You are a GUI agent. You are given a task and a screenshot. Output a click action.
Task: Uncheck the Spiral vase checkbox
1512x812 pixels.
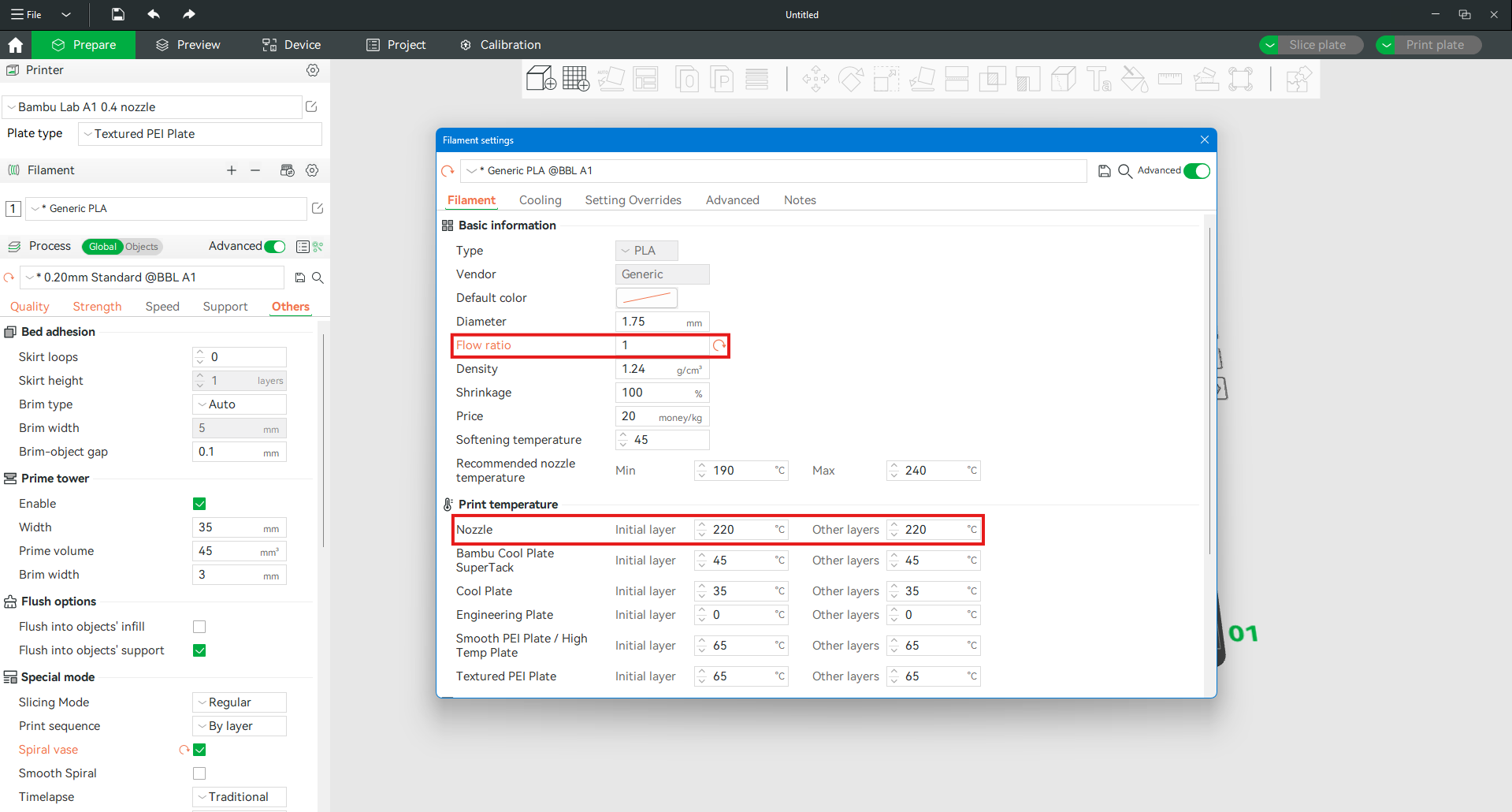(x=199, y=750)
